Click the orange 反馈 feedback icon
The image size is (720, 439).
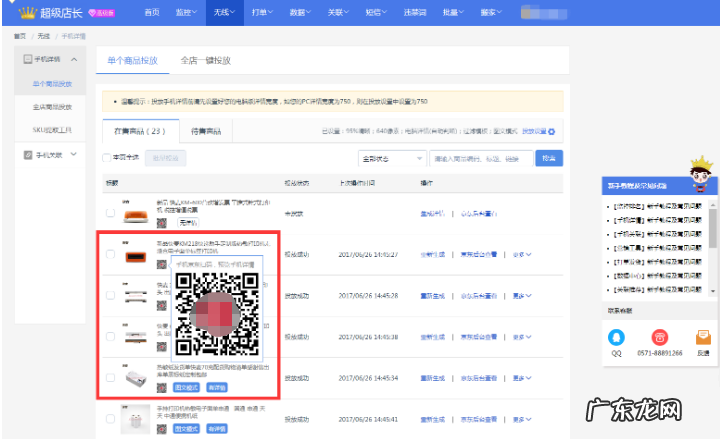(x=703, y=338)
